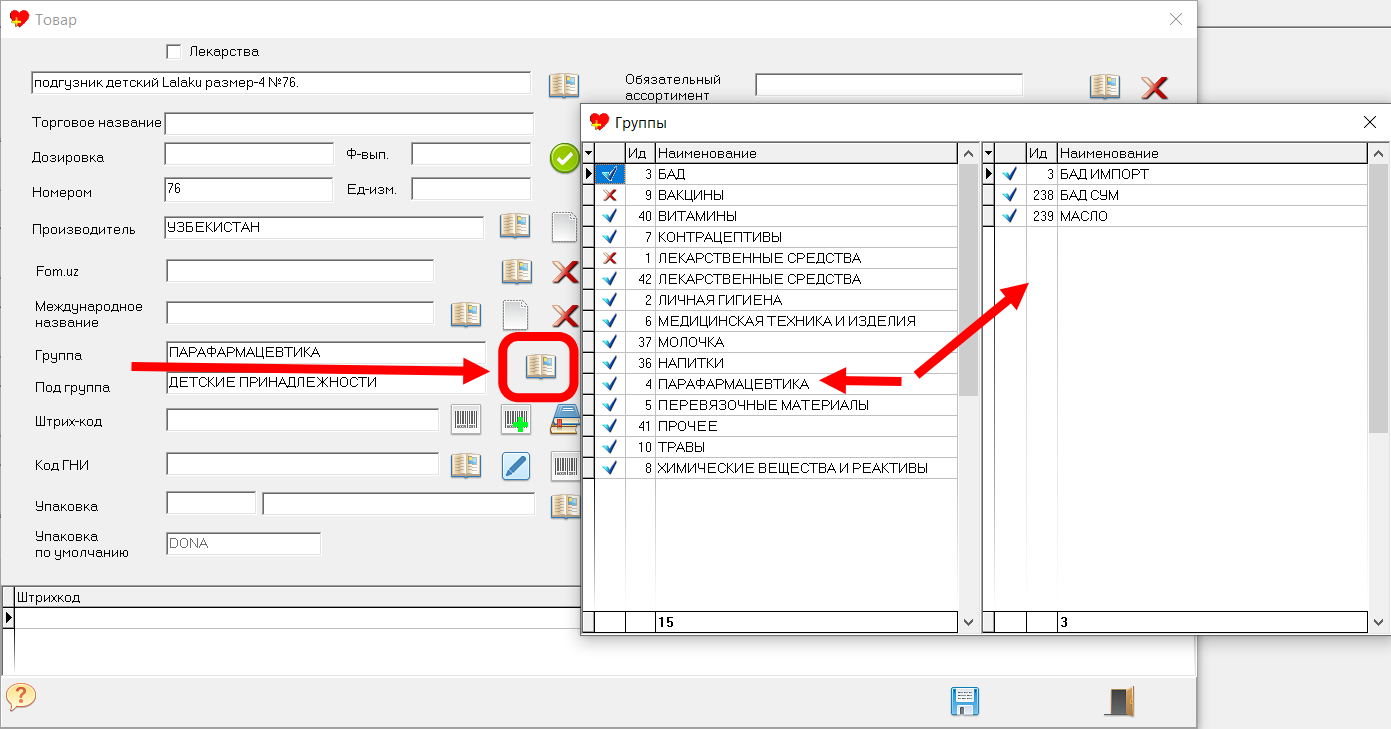1391x729 pixels.
Task: Close the Группы window
Action: pos(1370,122)
